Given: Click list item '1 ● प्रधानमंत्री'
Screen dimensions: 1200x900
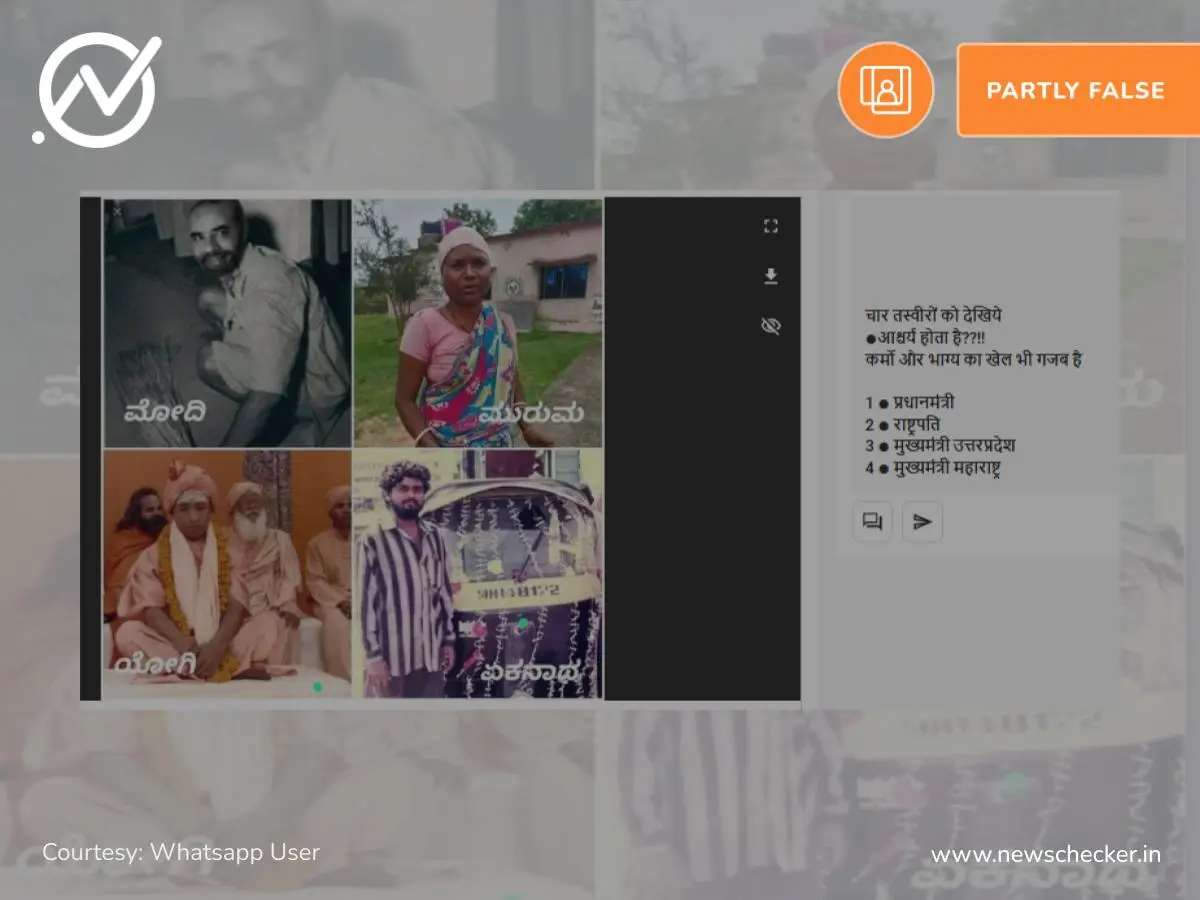Looking at the screenshot, I should pyautogui.click(x=909, y=403).
